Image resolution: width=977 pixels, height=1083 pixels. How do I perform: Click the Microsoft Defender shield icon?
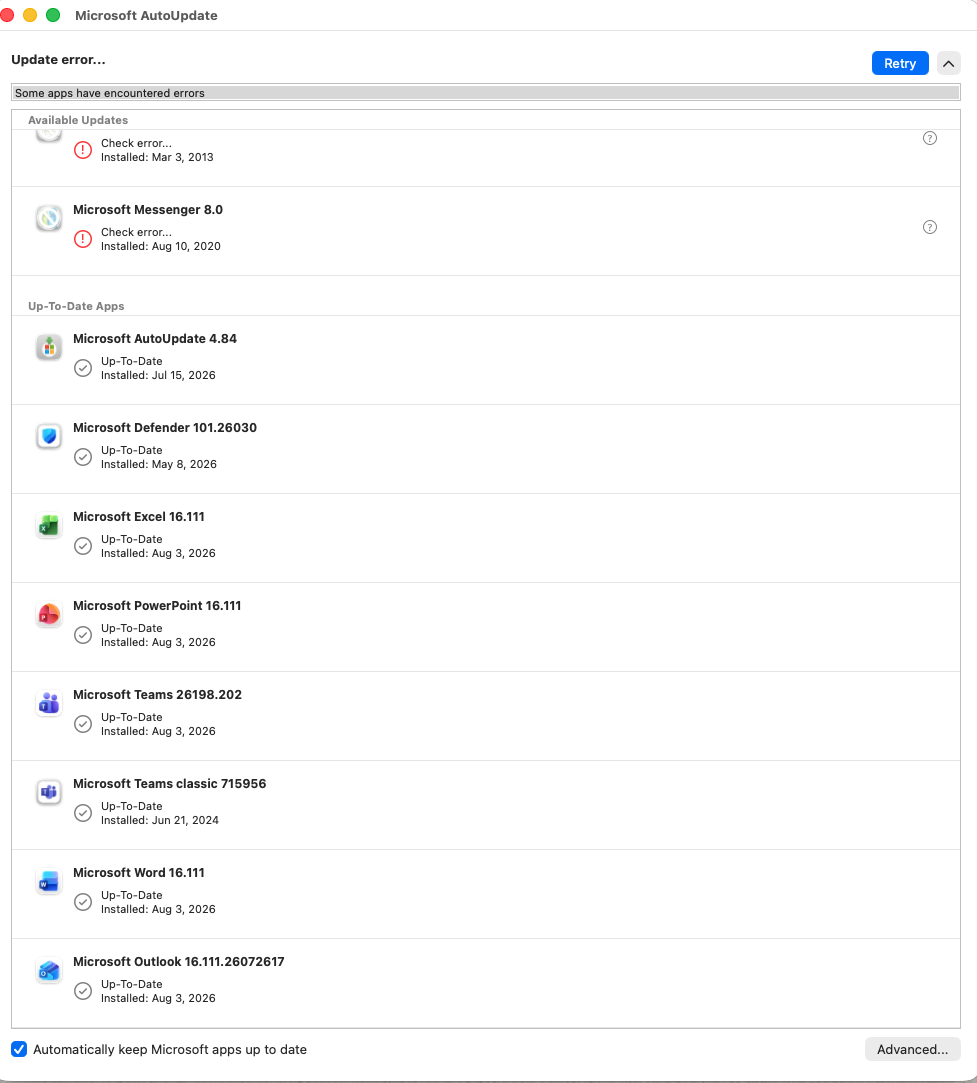coord(49,437)
